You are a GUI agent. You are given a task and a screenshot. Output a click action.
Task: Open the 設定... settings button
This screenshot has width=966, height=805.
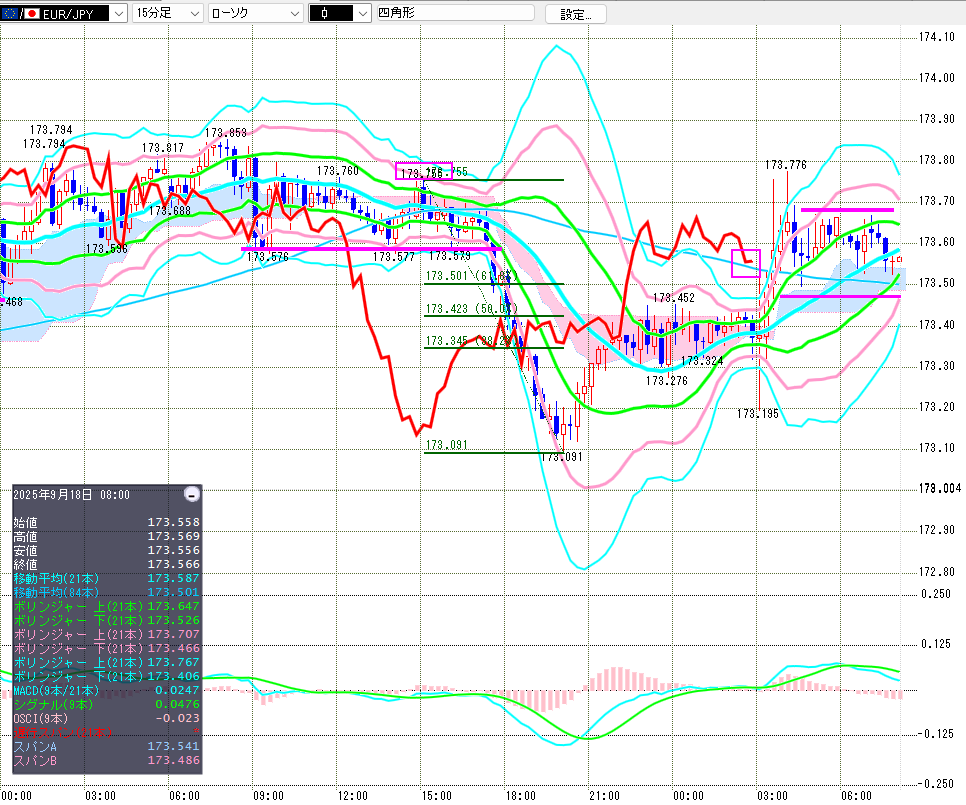click(575, 14)
